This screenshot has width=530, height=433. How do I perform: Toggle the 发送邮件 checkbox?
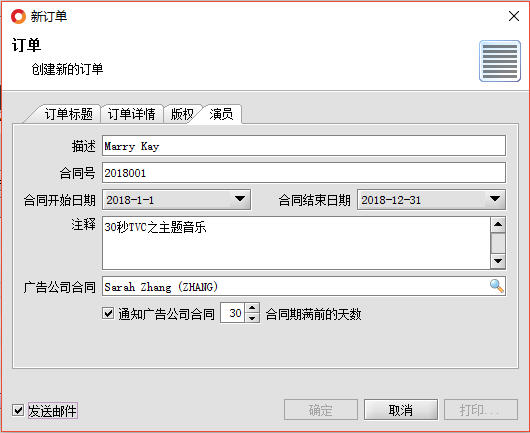click(18, 411)
